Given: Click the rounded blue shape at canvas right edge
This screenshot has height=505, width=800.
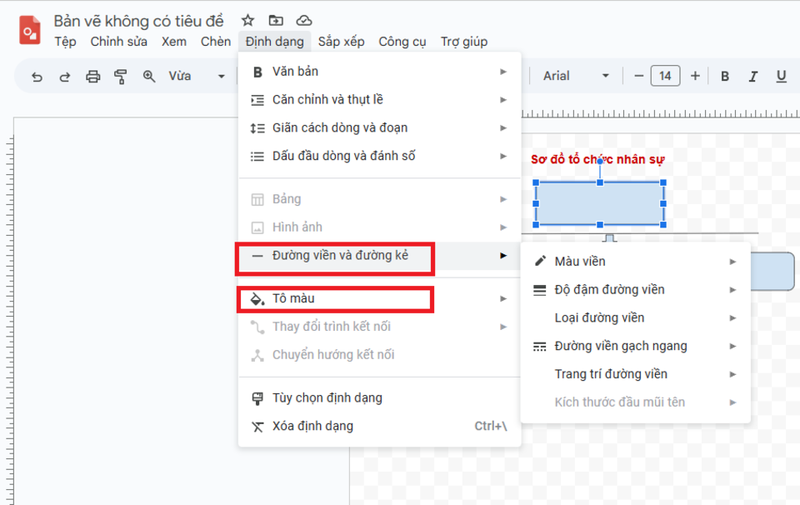Looking at the screenshot, I should click(x=772, y=271).
